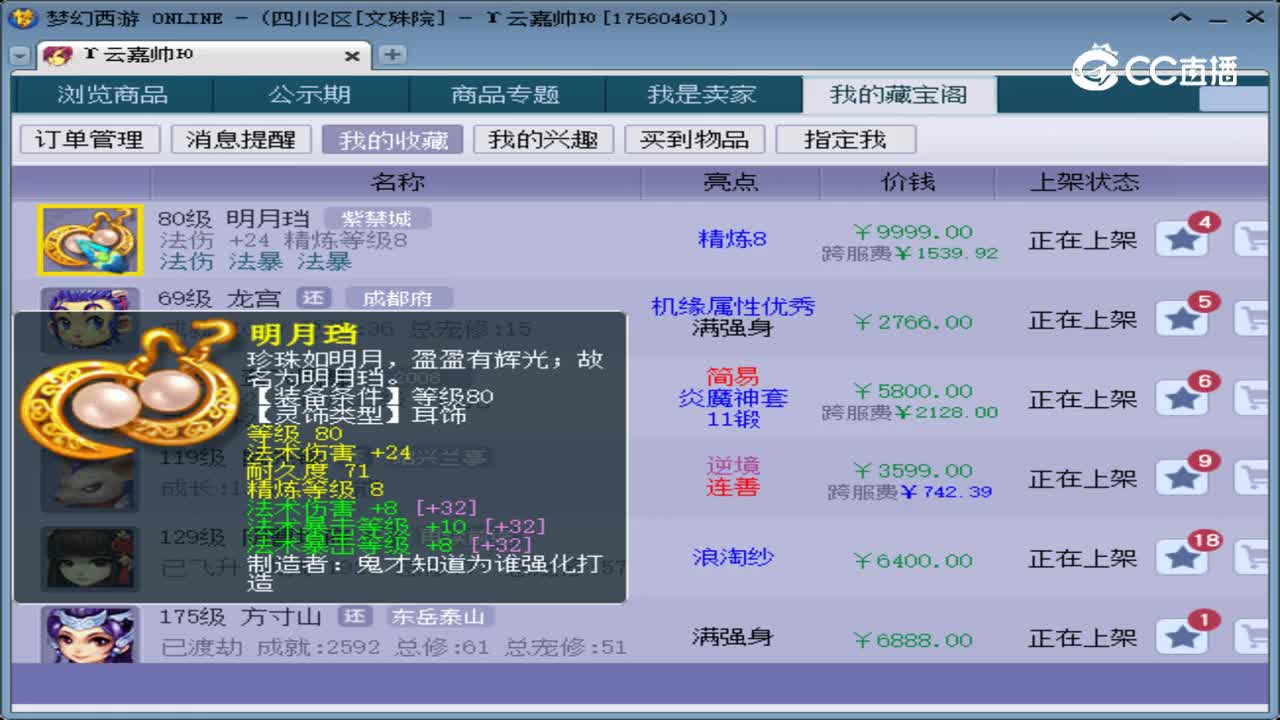Click the 69级 龙宫 listing name
Viewport: 1280px width, 720px height.
(x=220, y=298)
